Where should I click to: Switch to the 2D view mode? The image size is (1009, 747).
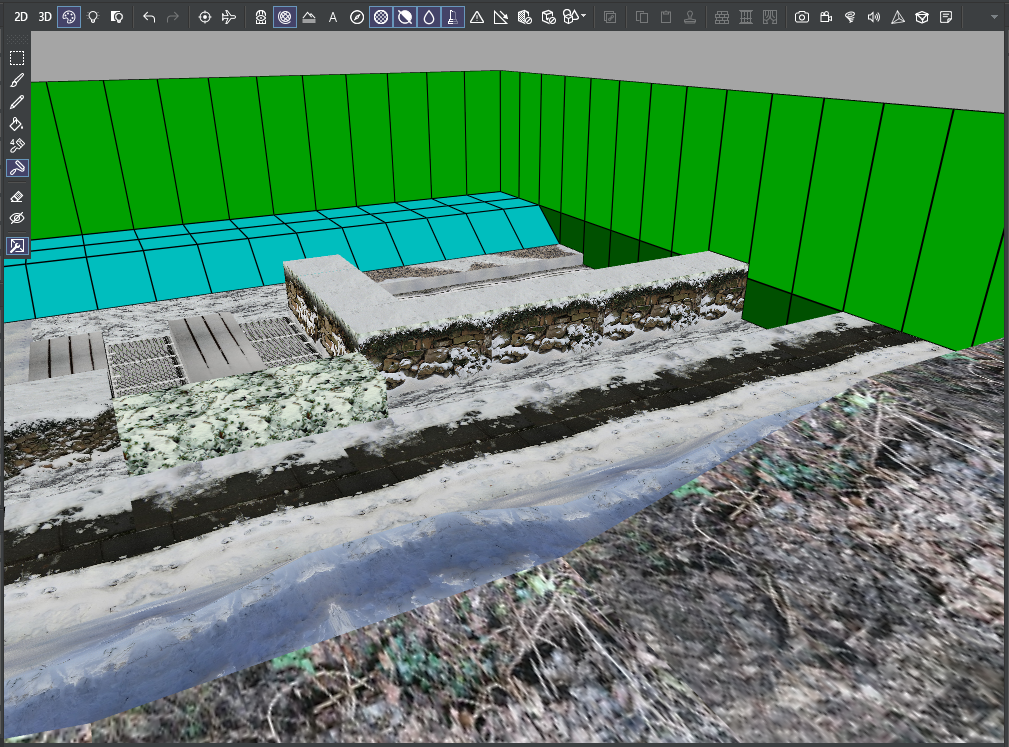(x=21, y=17)
